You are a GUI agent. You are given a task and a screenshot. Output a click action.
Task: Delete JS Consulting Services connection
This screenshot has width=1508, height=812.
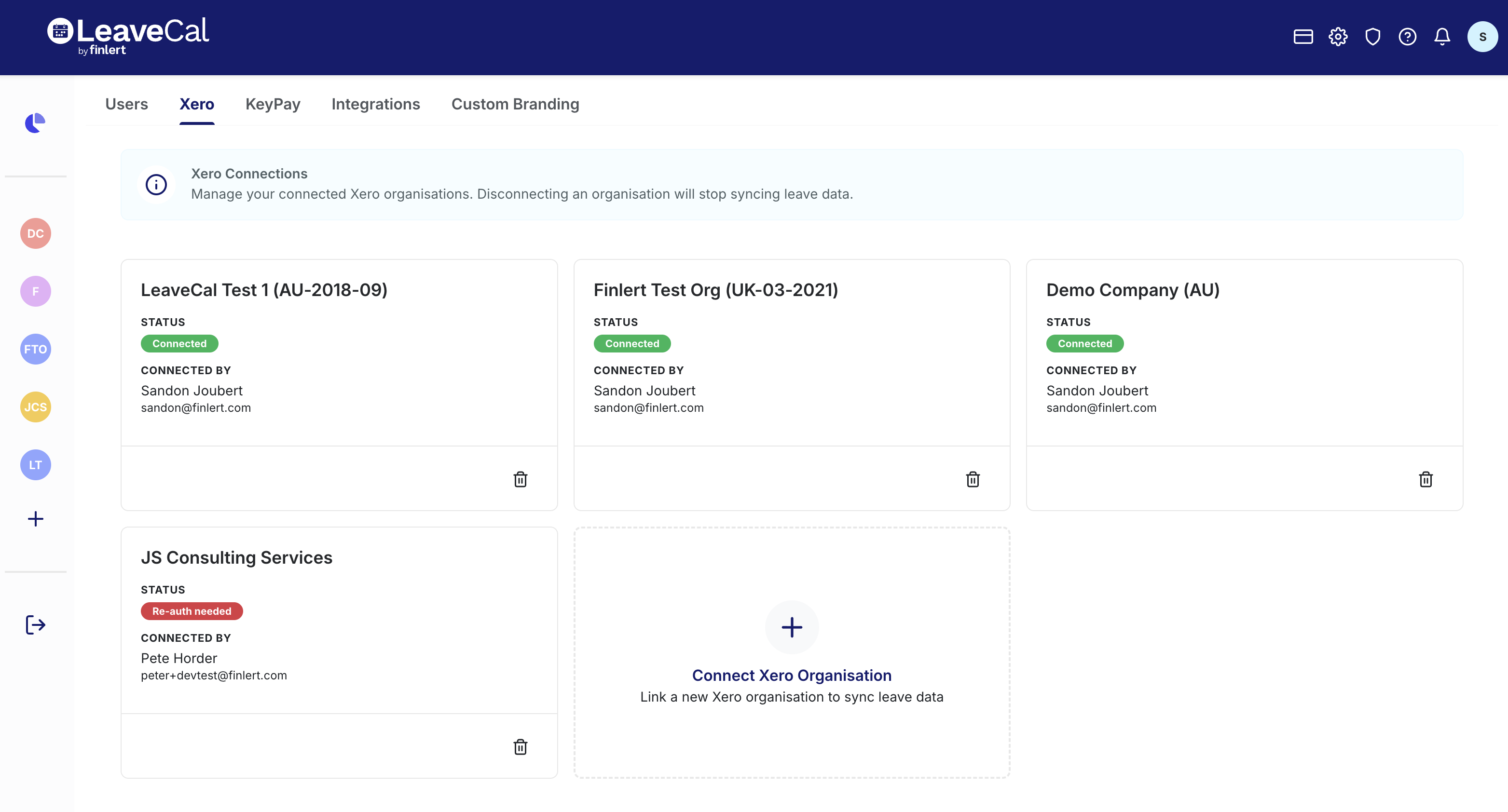point(521,747)
